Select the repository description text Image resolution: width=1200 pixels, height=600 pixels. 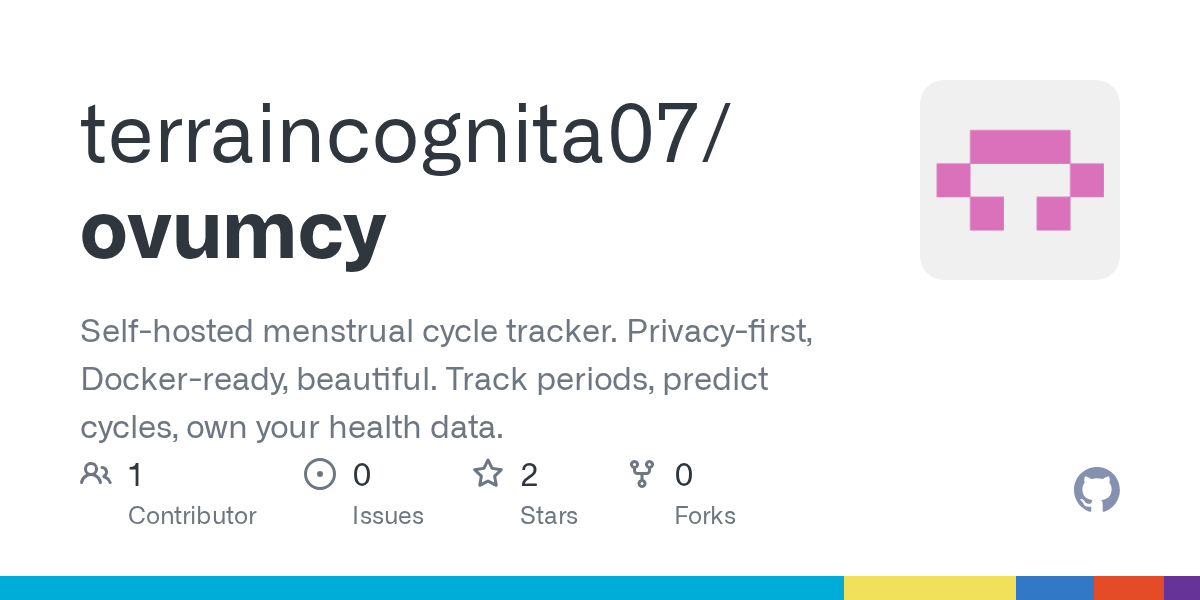tap(446, 380)
